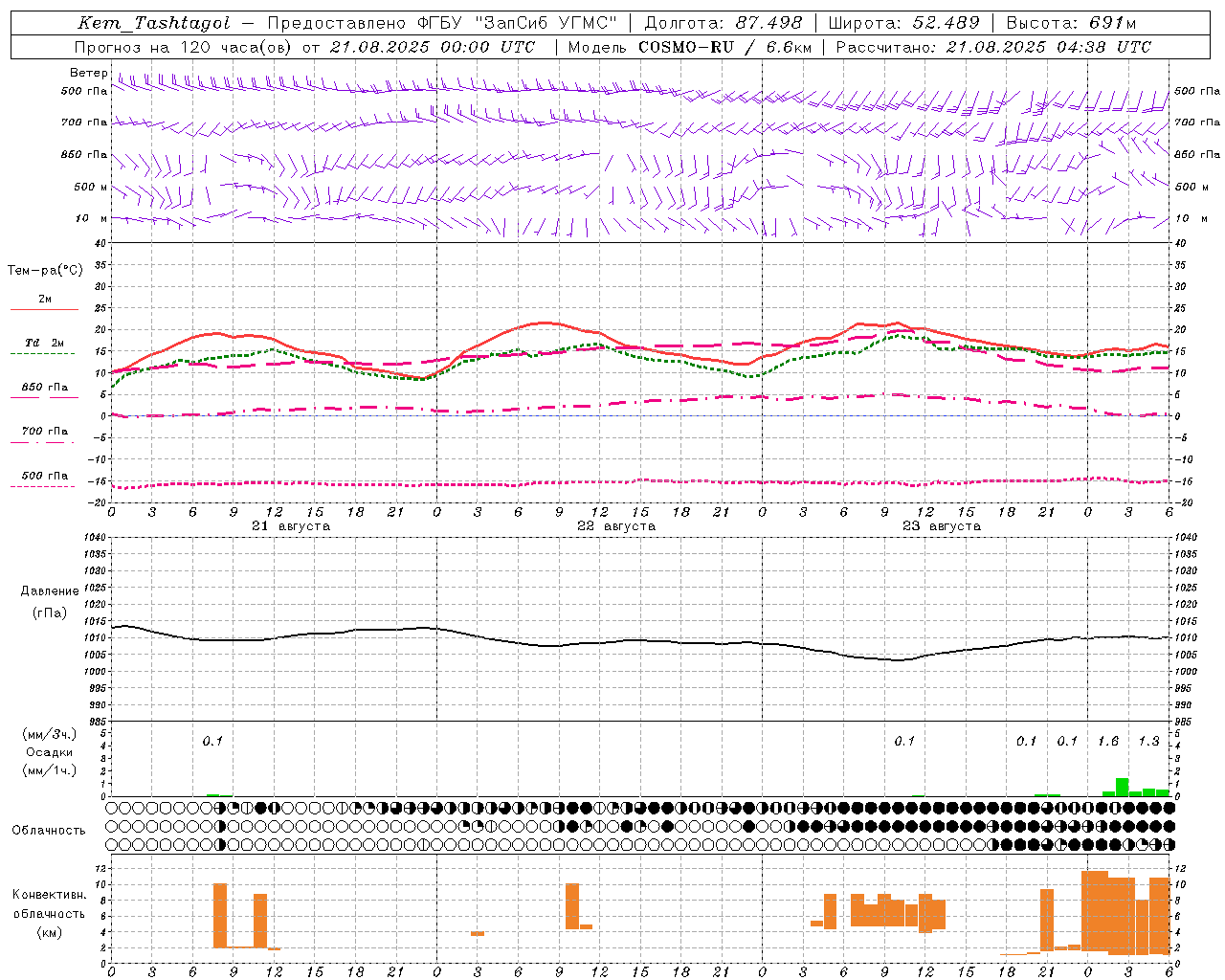The height and width of the screenshot is (980, 1225).
Task: Select the Тем-ра(°C) temperature axis label
Action: coord(45,270)
